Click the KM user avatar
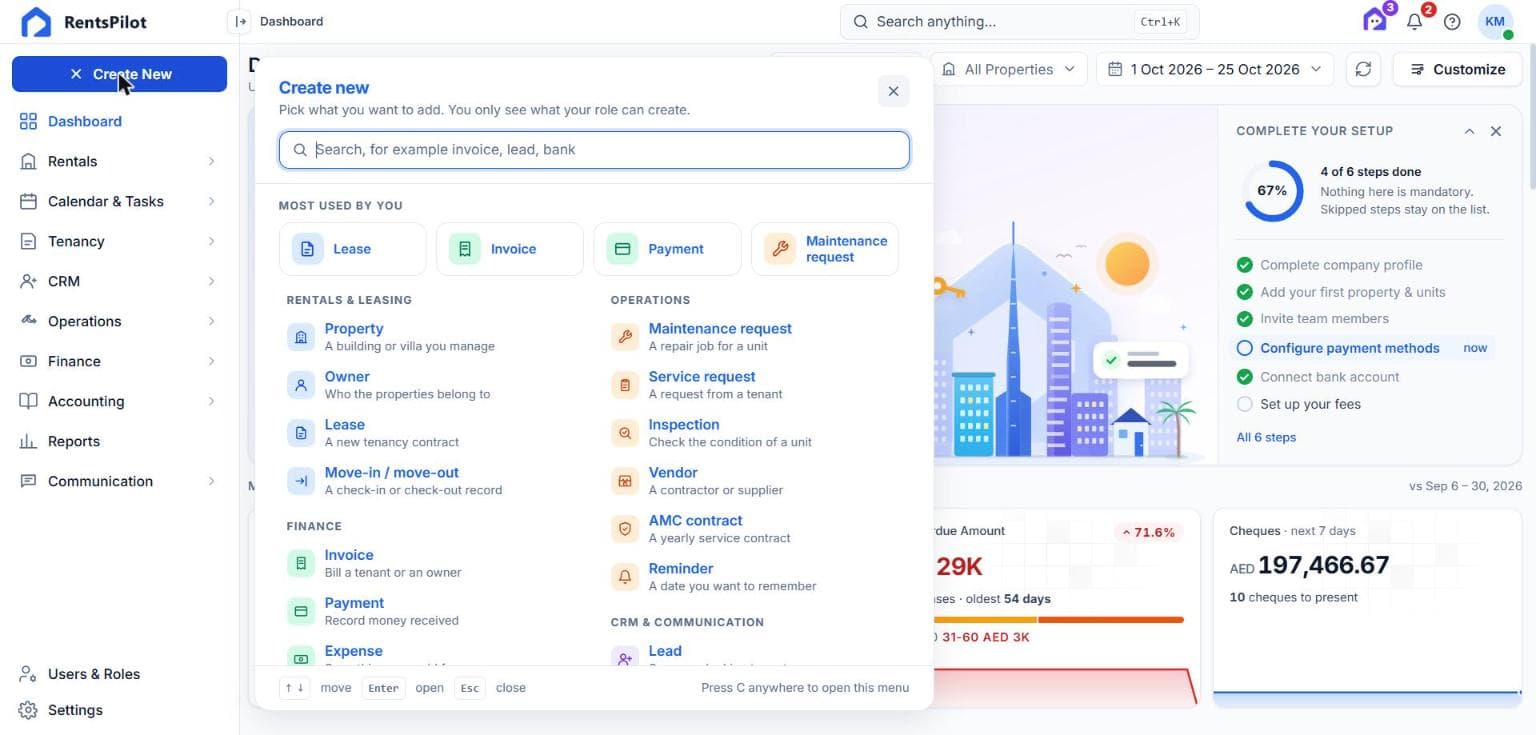Screen dimensions: 1536x735 1495,21
